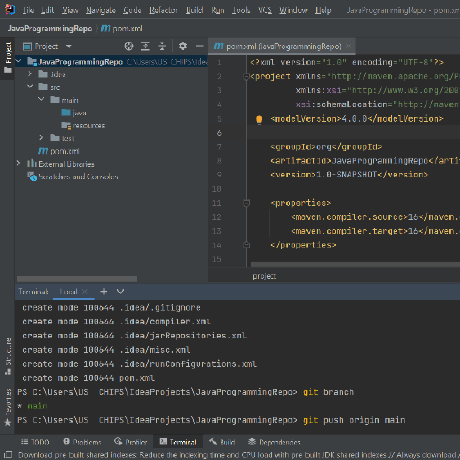This screenshot has width=460, height=460.
Task: Open the File menu
Action: (28, 10)
